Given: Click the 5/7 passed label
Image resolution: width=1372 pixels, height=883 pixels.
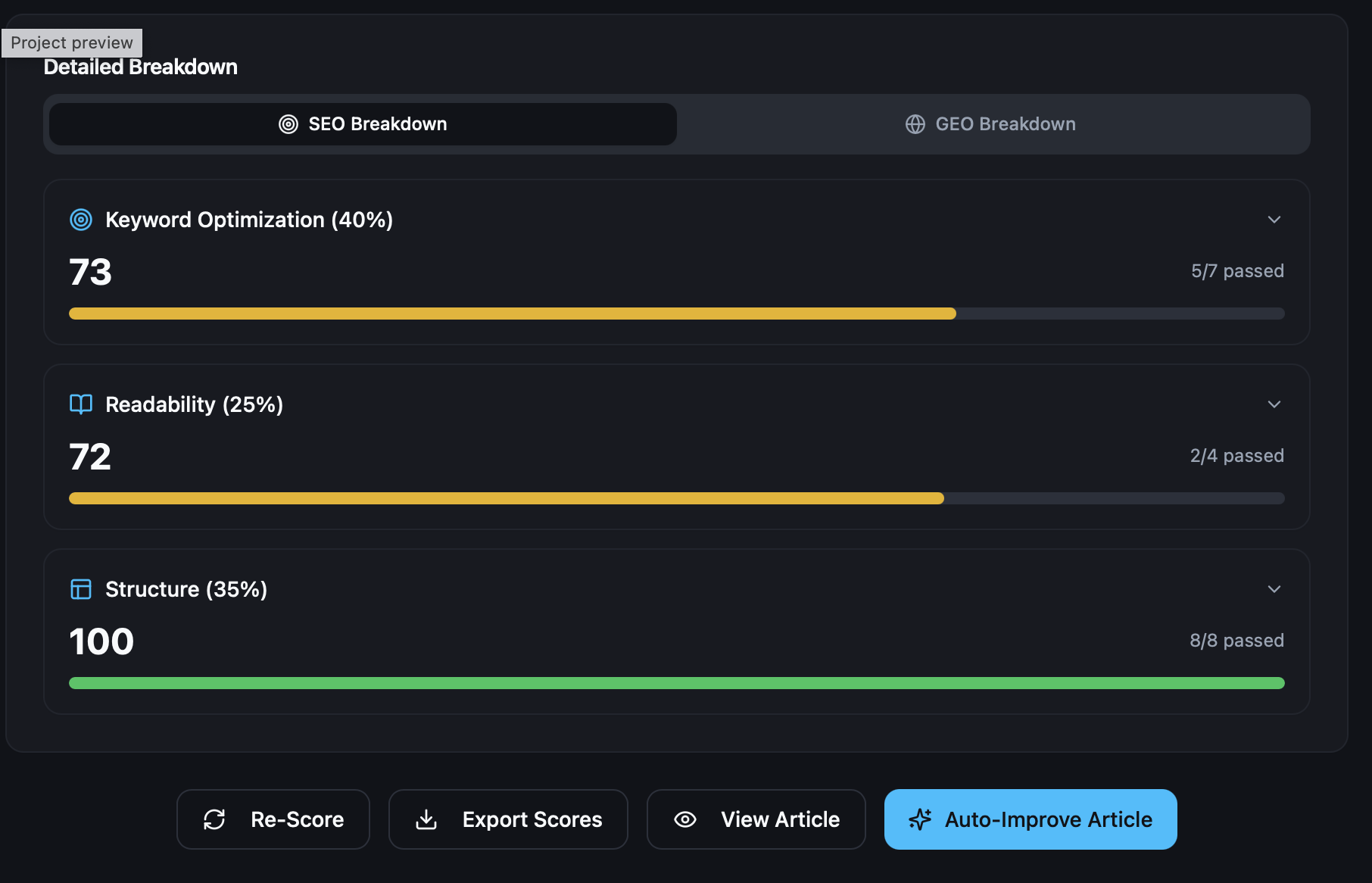Looking at the screenshot, I should click(x=1237, y=271).
